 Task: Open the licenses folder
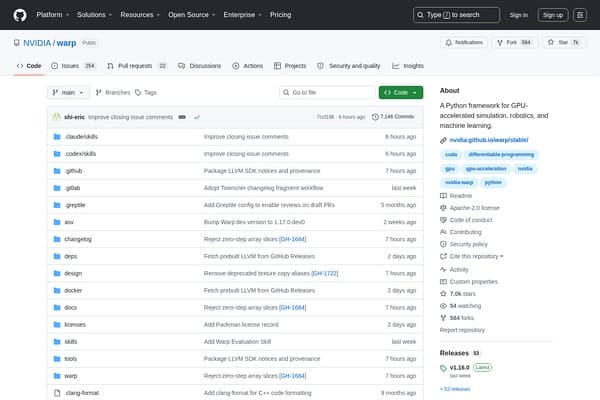click(75, 325)
